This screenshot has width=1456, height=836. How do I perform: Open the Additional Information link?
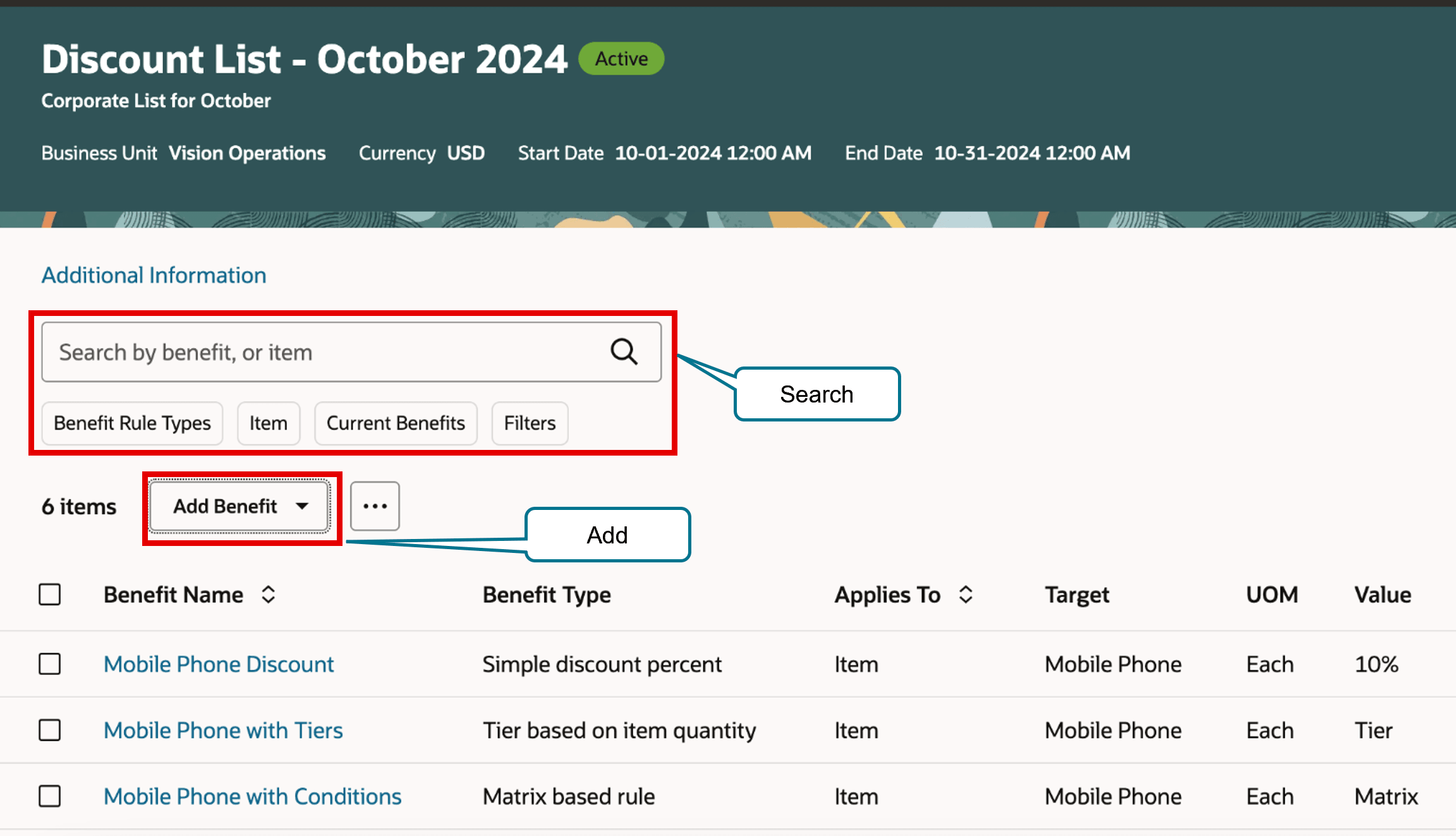click(154, 276)
